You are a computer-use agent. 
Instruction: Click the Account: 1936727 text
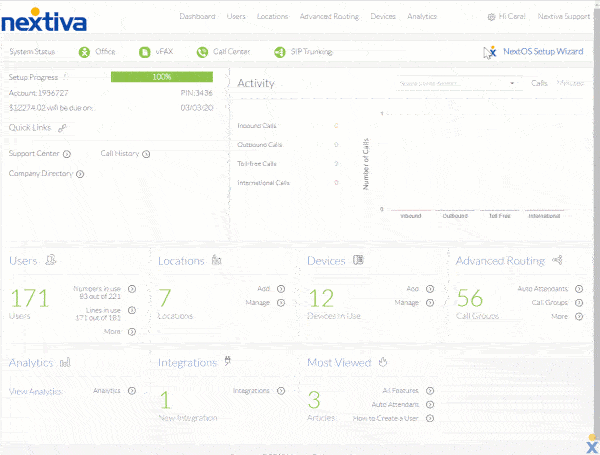(39, 93)
